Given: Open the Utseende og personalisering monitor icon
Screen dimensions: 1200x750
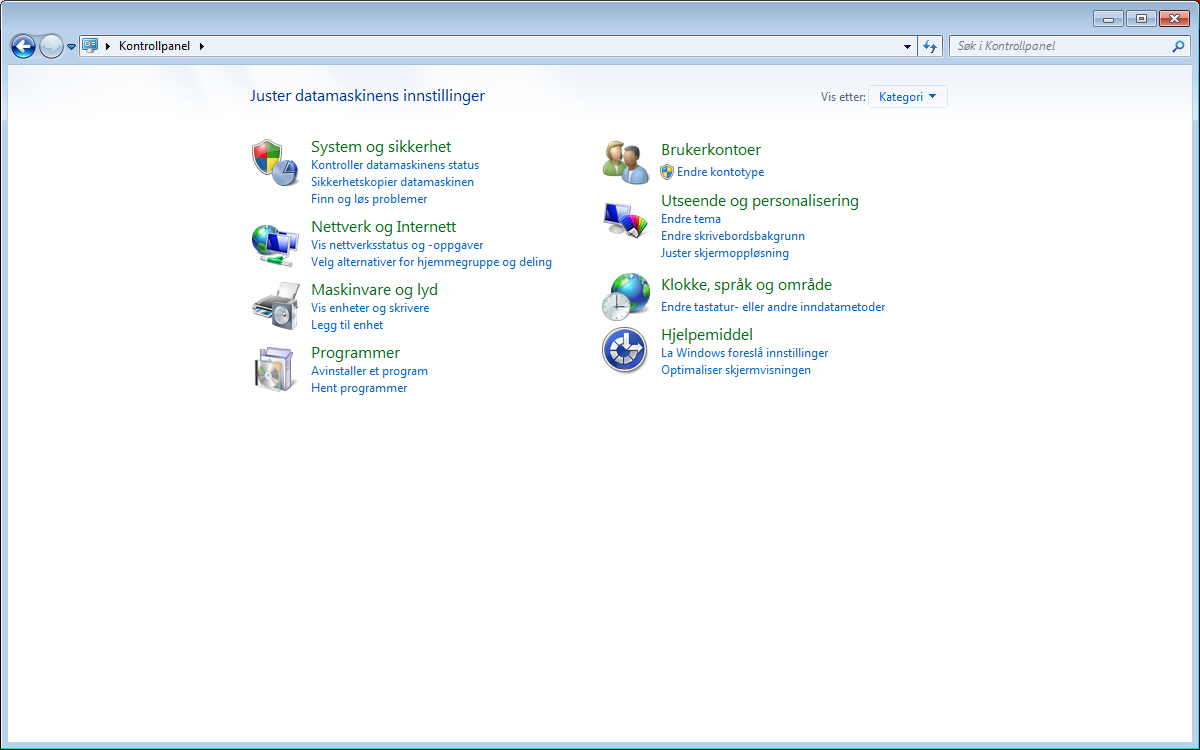Looking at the screenshot, I should 626,219.
